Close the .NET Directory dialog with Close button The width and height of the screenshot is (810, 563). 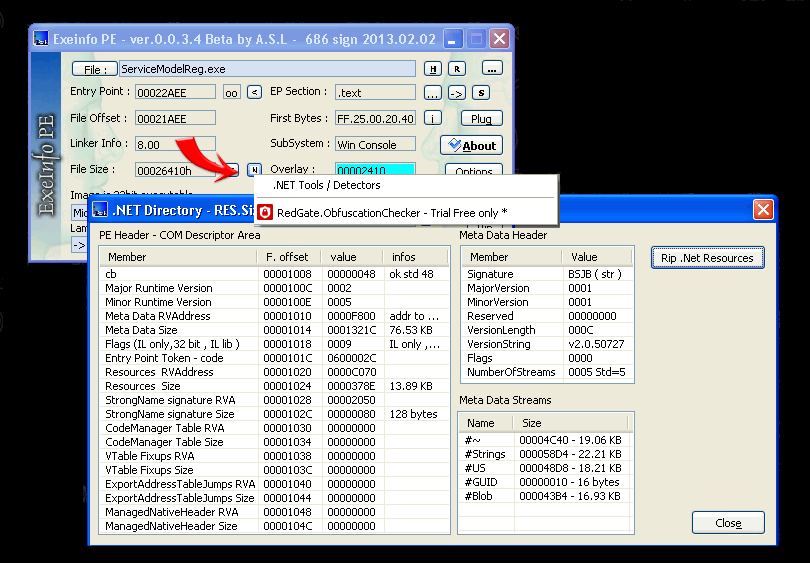click(728, 523)
